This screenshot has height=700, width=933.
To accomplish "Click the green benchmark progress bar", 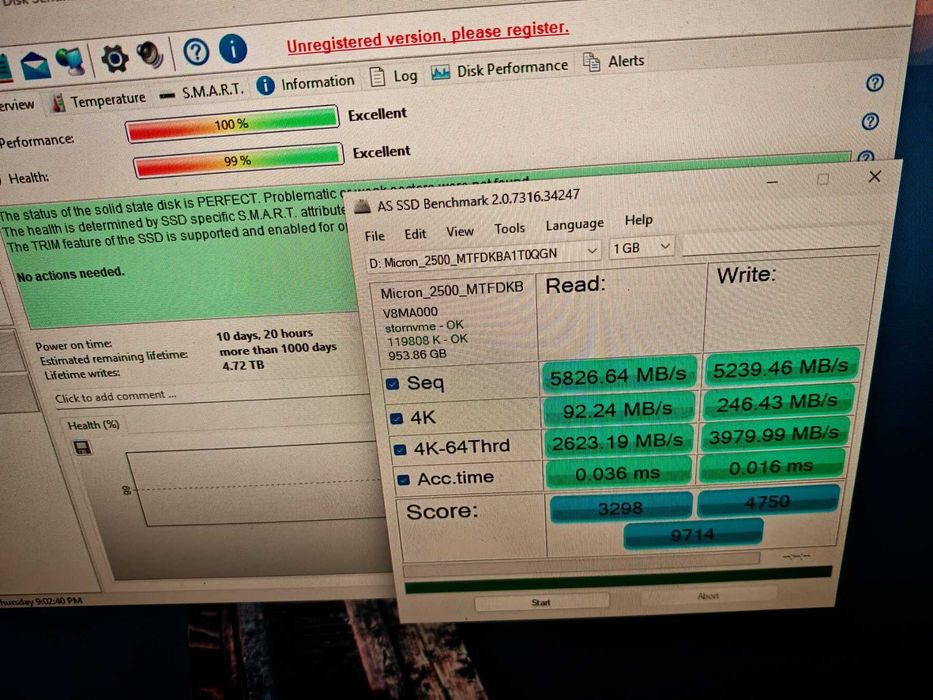I will (618, 580).
